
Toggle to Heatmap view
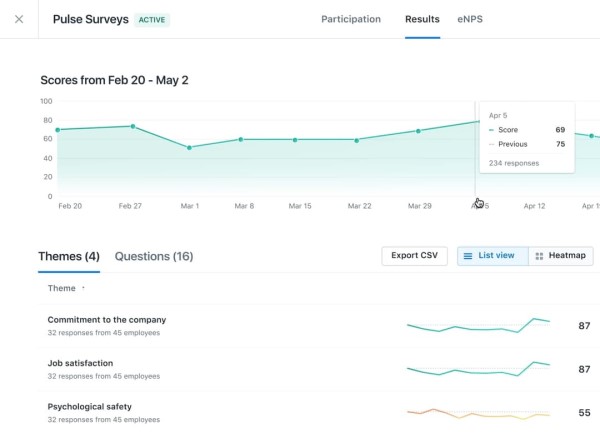(x=561, y=256)
